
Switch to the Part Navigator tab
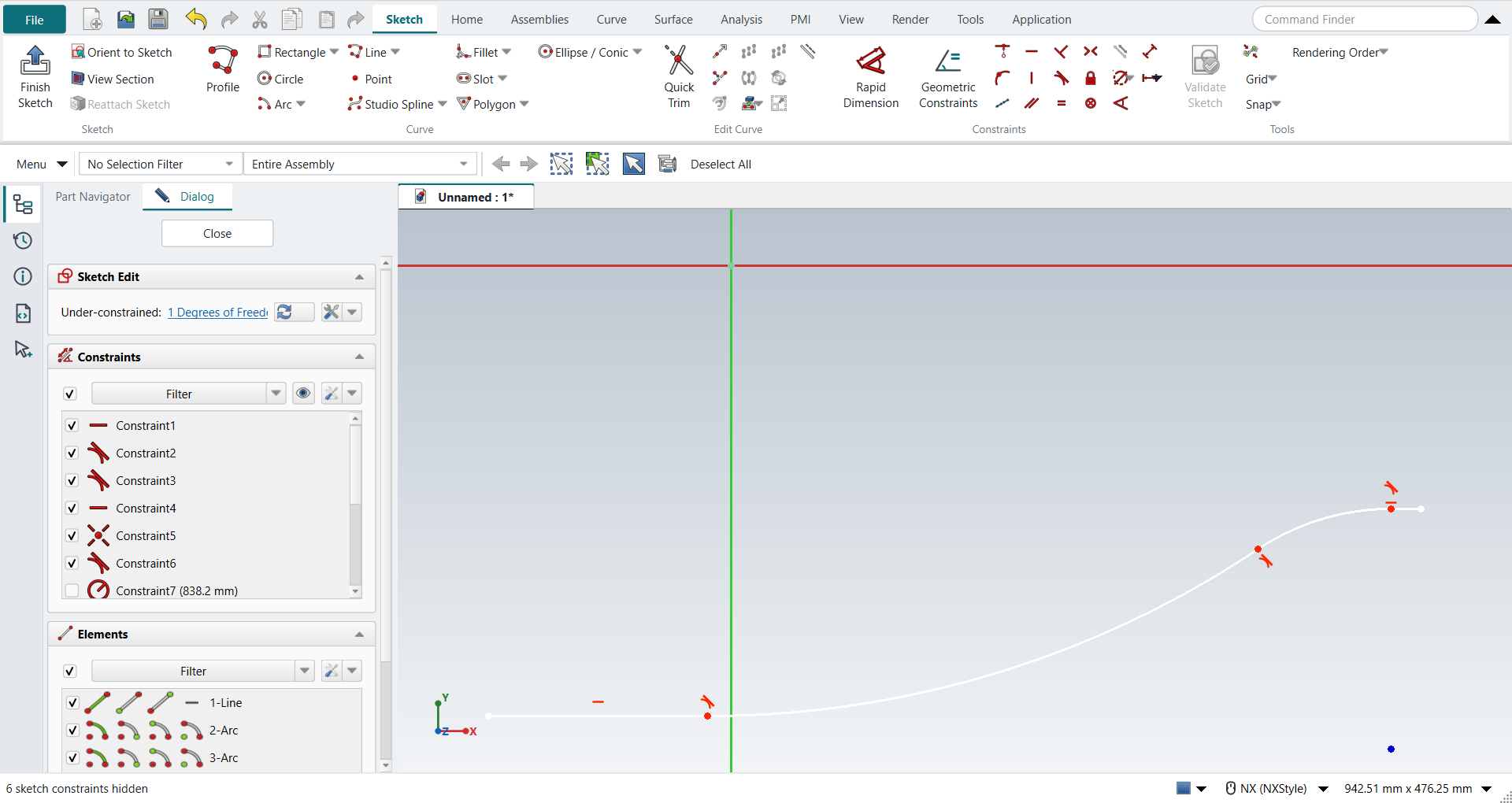[93, 197]
